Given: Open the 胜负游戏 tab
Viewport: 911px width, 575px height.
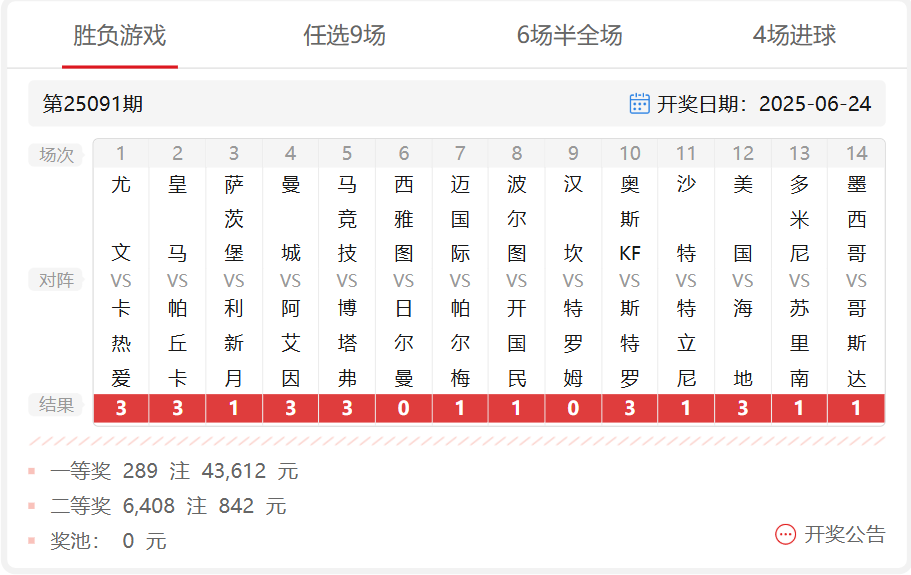Looking at the screenshot, I should [120, 35].
